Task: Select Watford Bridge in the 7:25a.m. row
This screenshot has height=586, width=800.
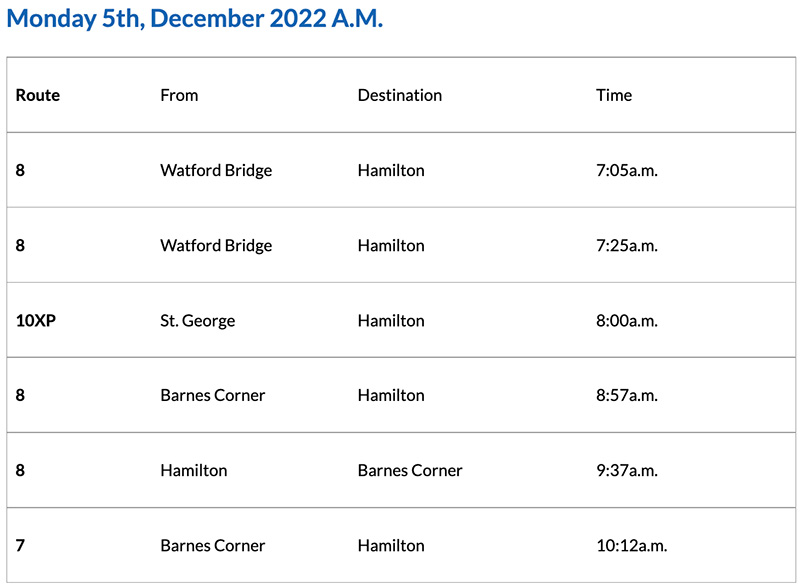Action: click(216, 245)
